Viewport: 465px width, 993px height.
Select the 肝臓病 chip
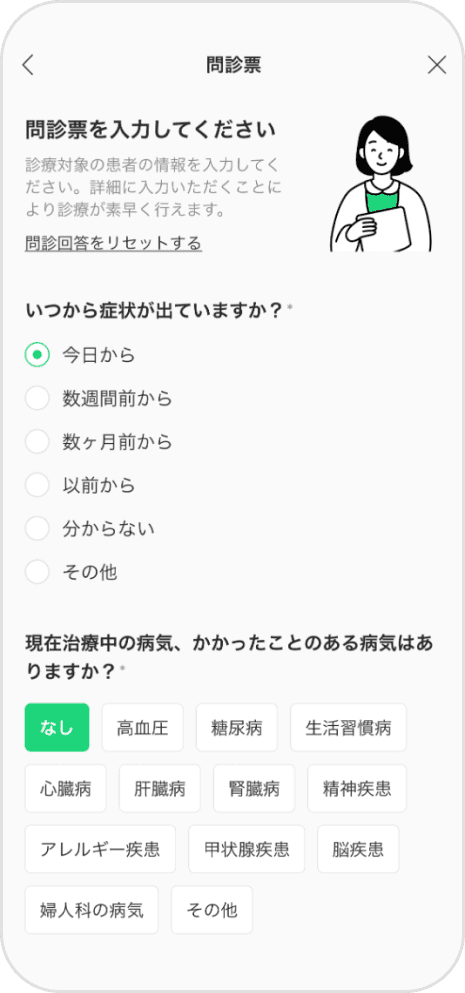pos(160,788)
